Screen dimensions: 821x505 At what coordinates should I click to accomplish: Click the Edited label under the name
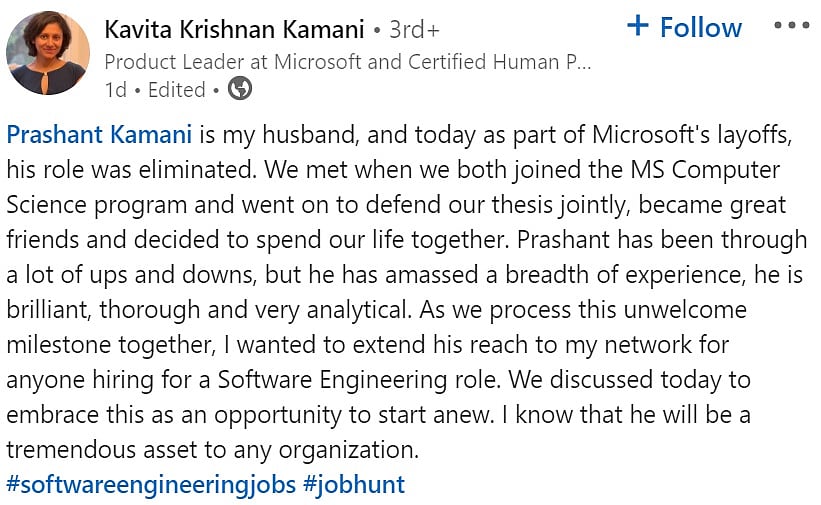[176, 89]
